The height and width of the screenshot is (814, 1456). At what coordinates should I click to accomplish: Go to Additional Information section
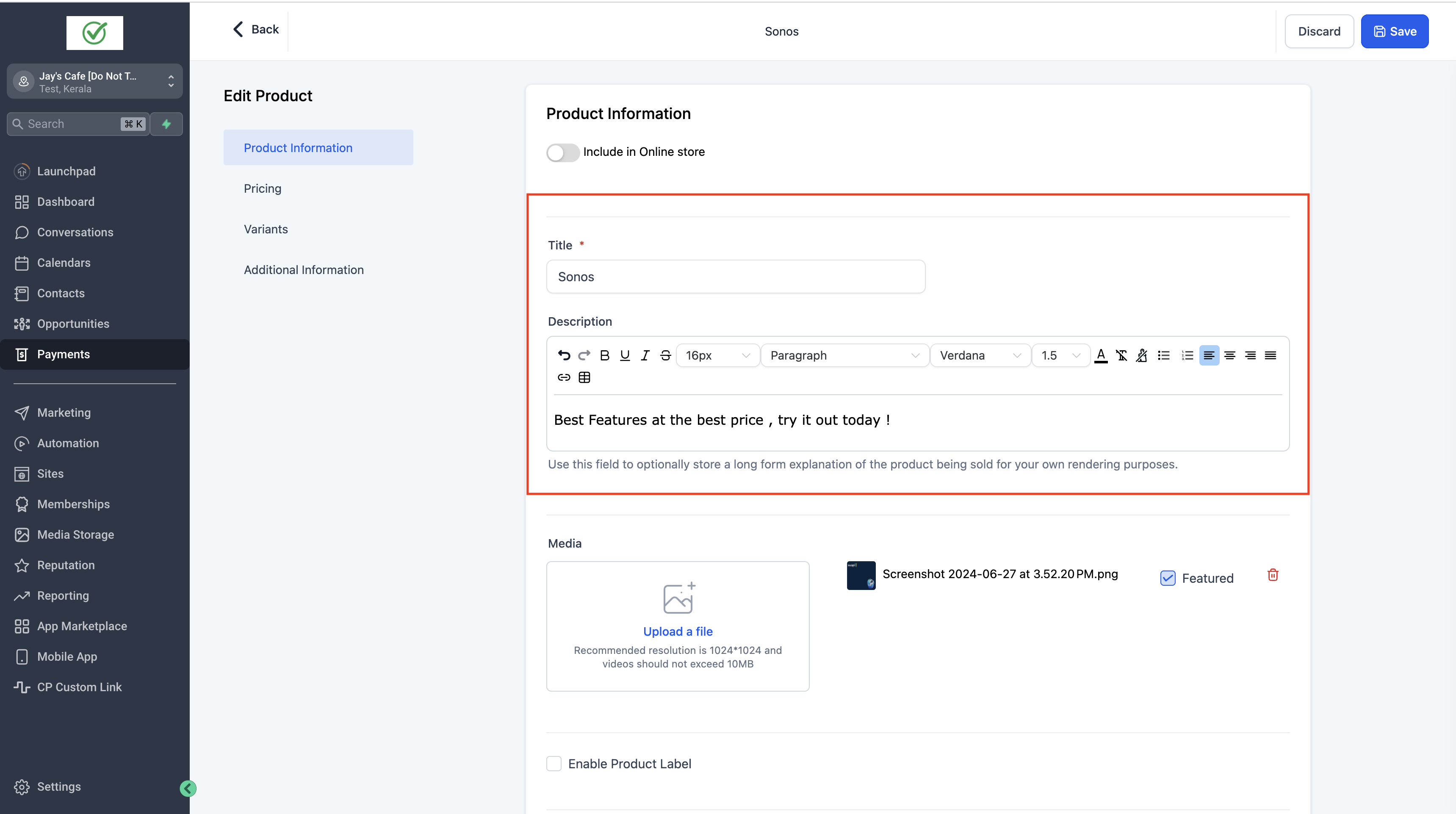click(x=304, y=270)
